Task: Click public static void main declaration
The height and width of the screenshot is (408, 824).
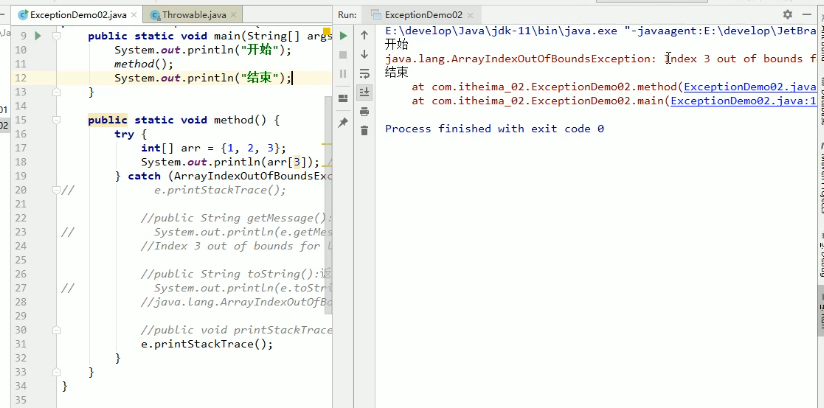Action: (210, 36)
